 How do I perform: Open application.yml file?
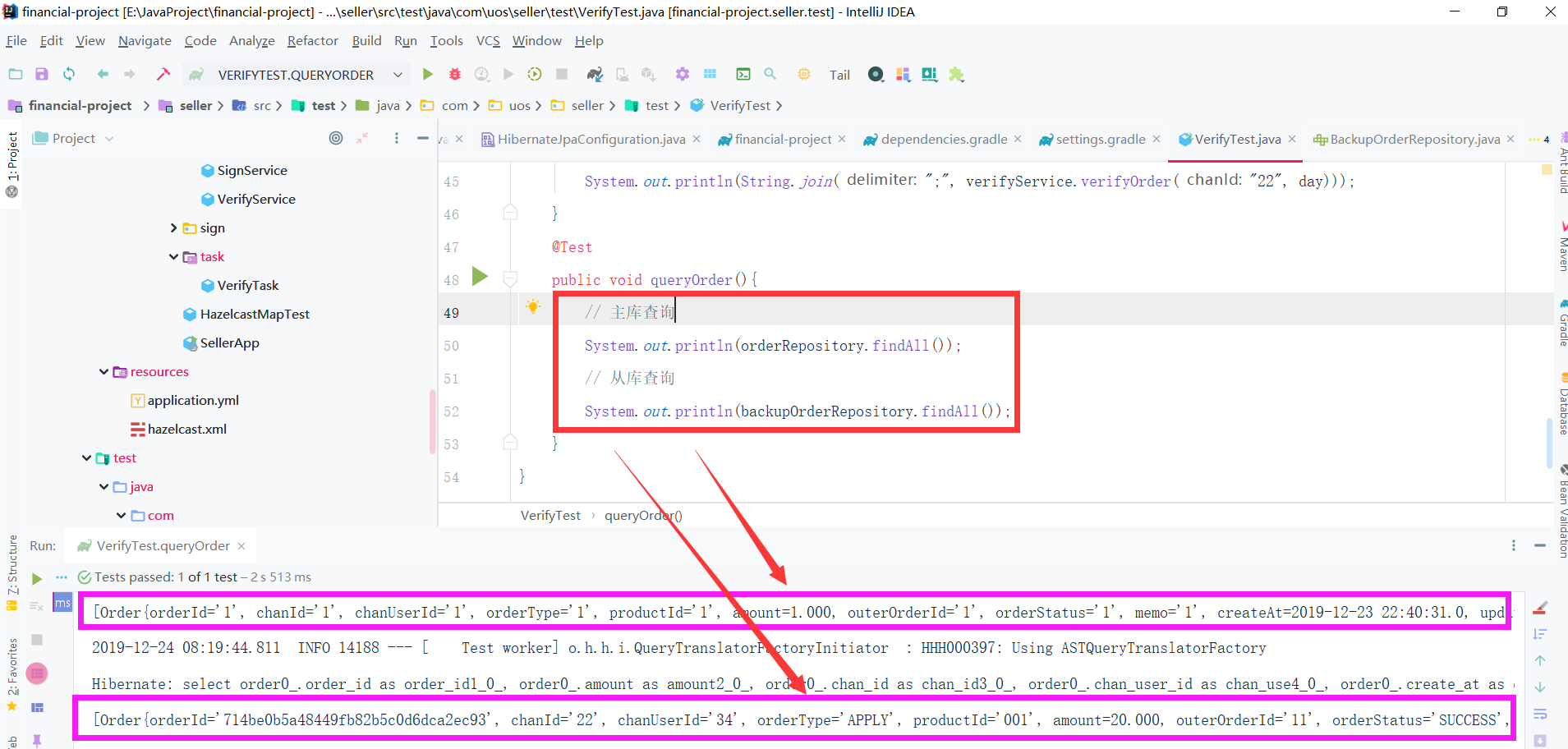pos(192,400)
